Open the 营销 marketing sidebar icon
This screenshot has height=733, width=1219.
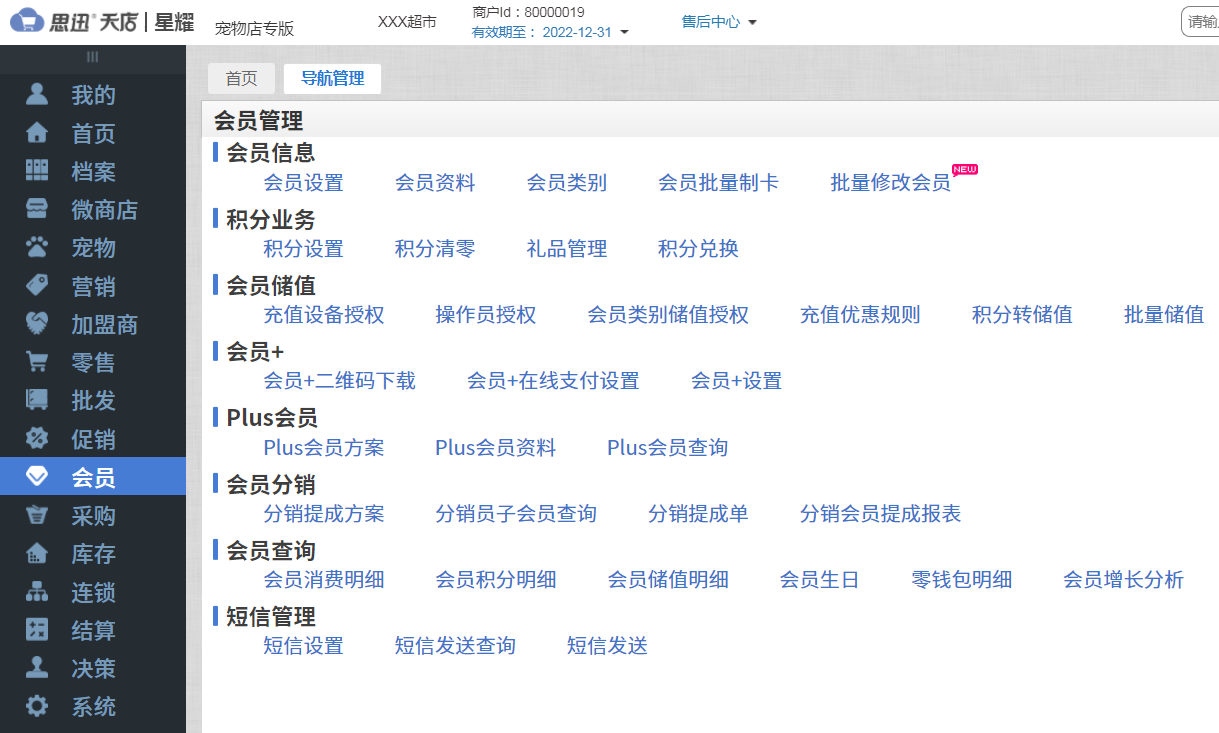click(38, 285)
